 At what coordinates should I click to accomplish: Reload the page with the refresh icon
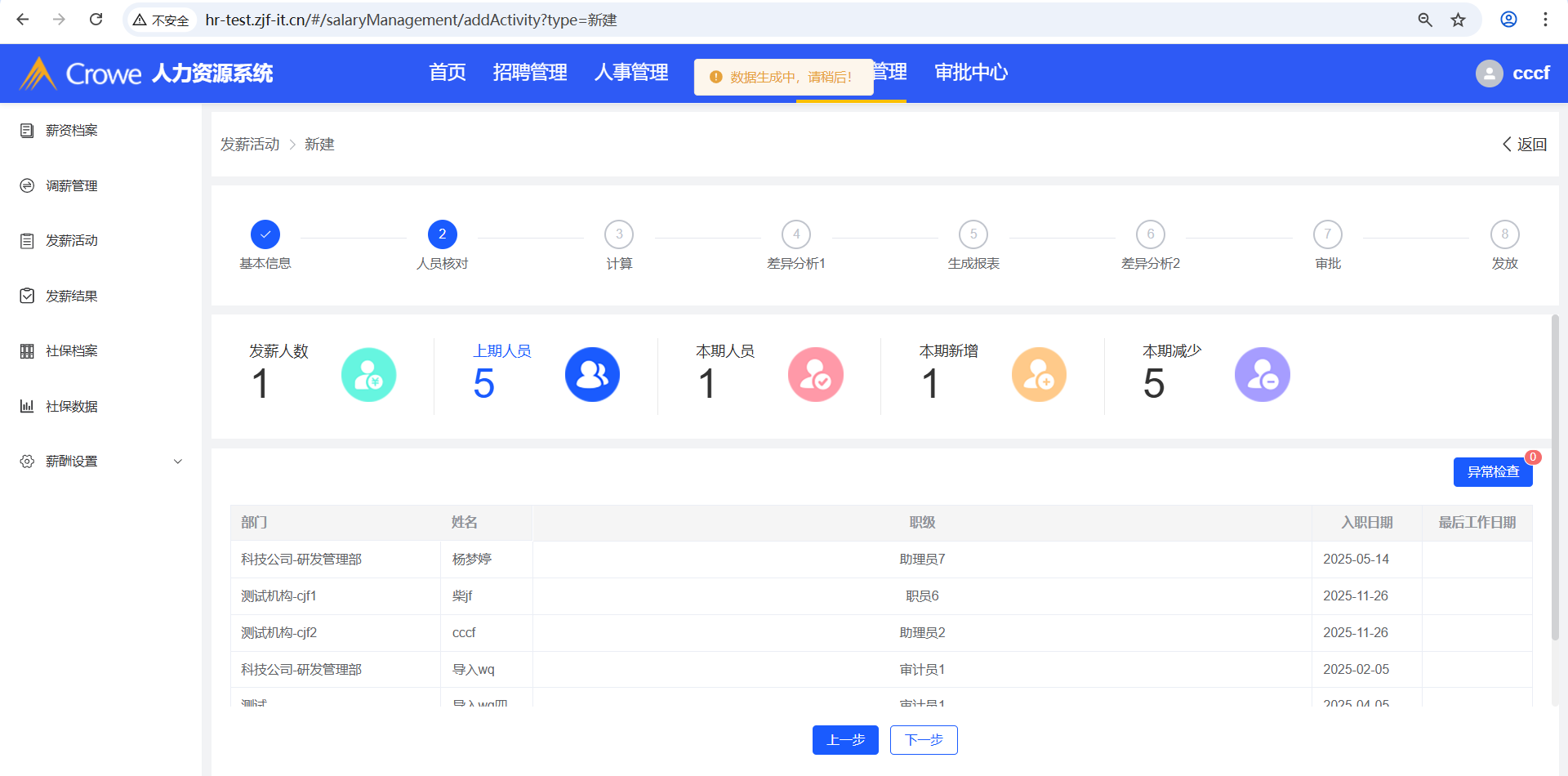click(x=96, y=20)
